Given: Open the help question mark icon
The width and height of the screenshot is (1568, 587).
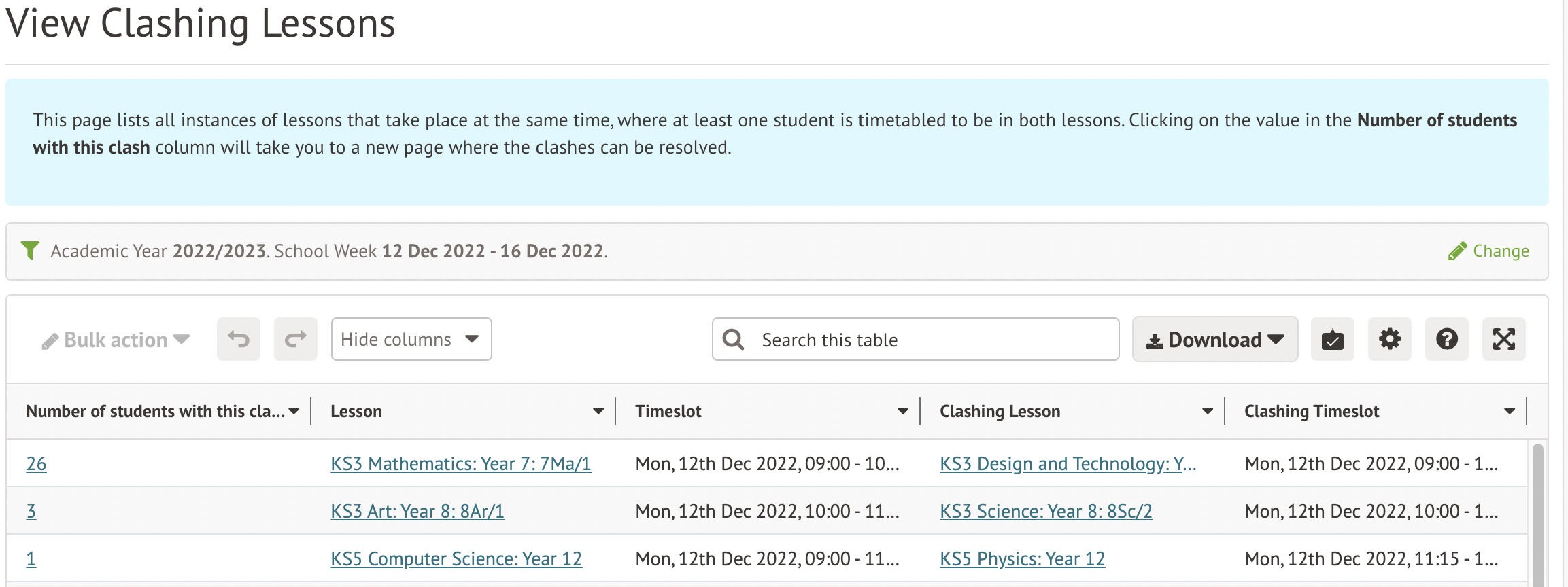Looking at the screenshot, I should tap(1446, 339).
